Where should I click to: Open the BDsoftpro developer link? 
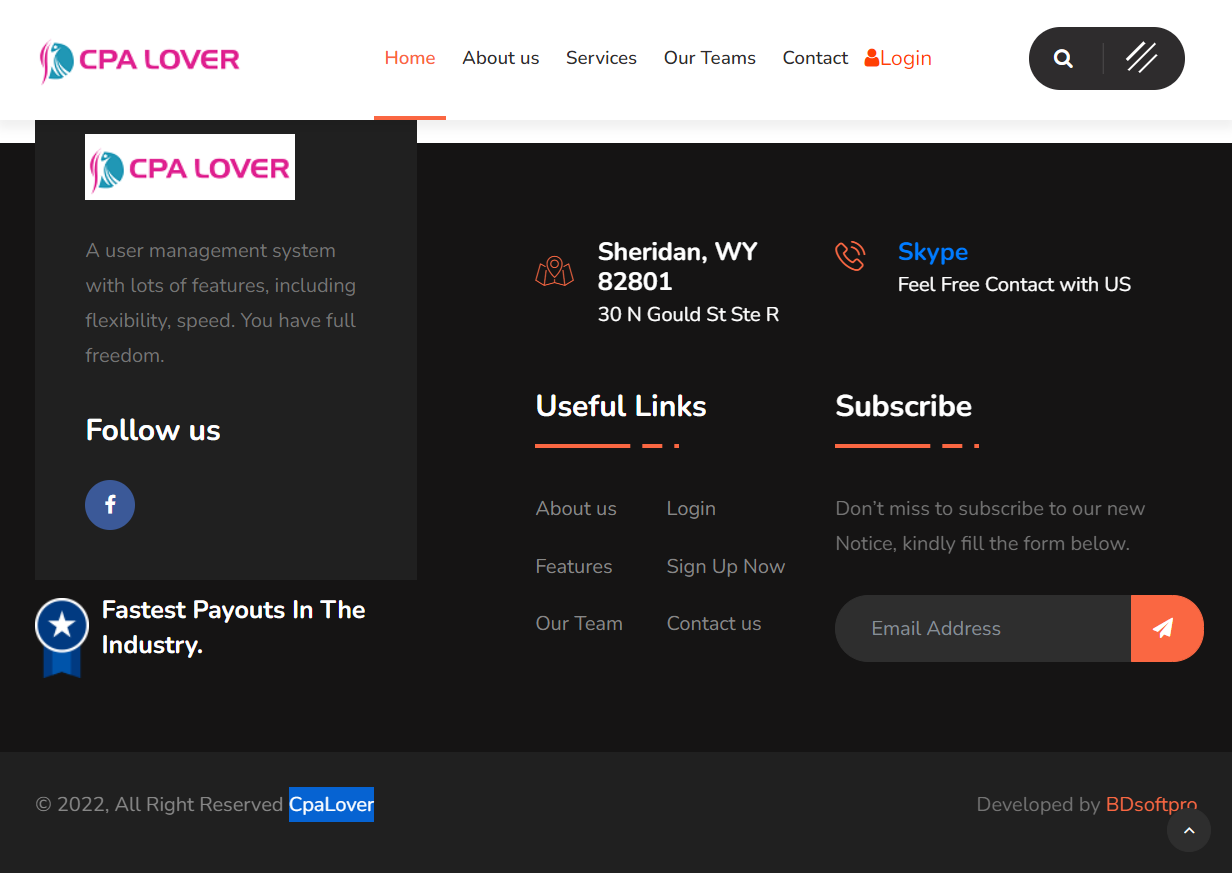pos(1151,804)
